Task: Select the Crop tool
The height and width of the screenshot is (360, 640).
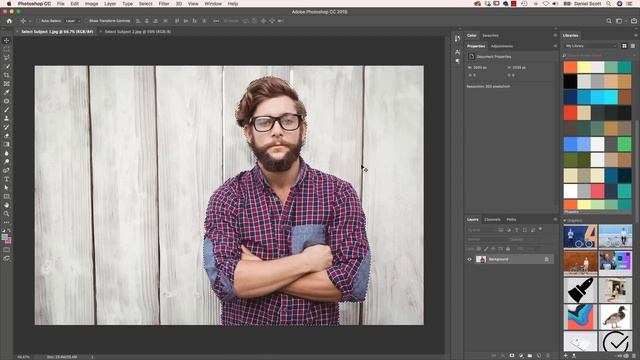Action: [x=7, y=75]
